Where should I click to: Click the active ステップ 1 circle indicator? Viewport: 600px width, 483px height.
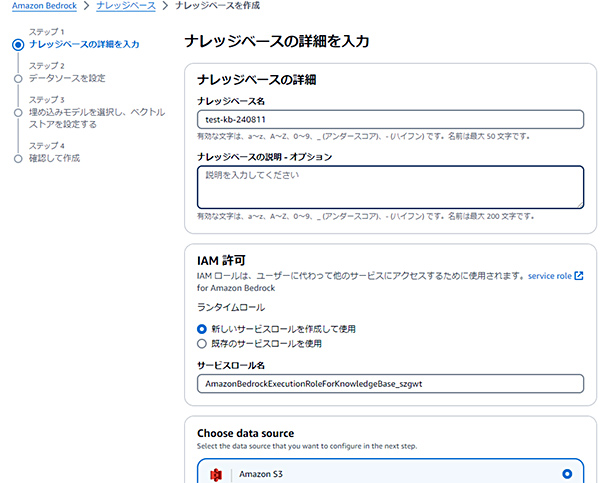tap(17, 45)
